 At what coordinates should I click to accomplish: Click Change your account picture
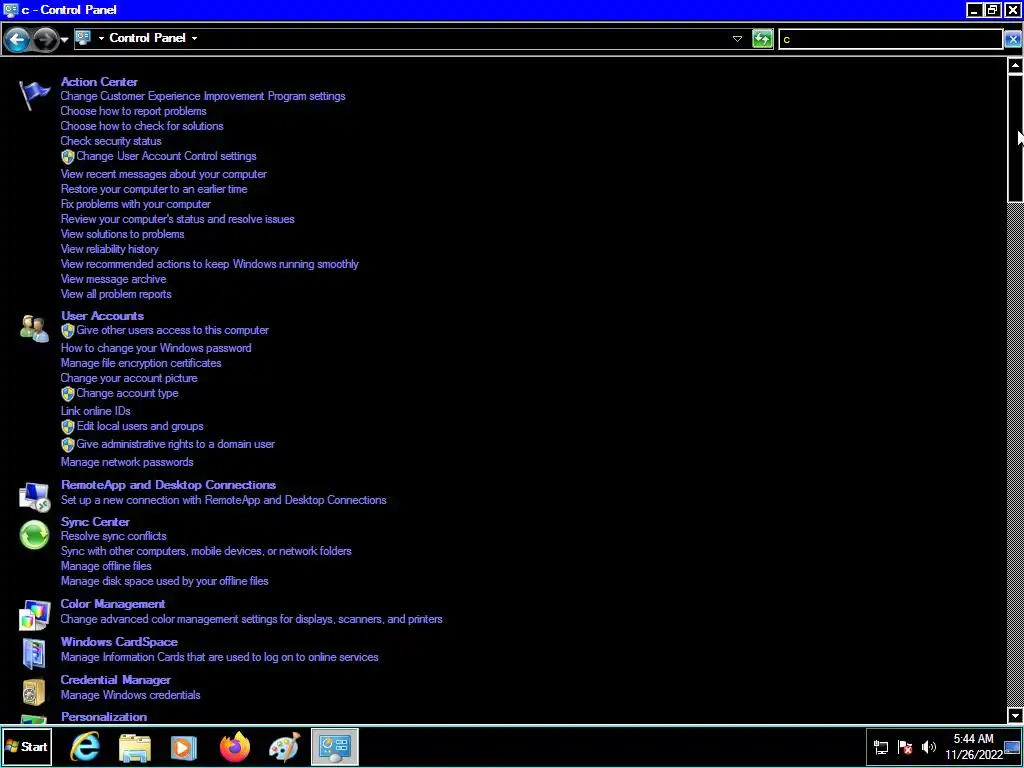129,378
